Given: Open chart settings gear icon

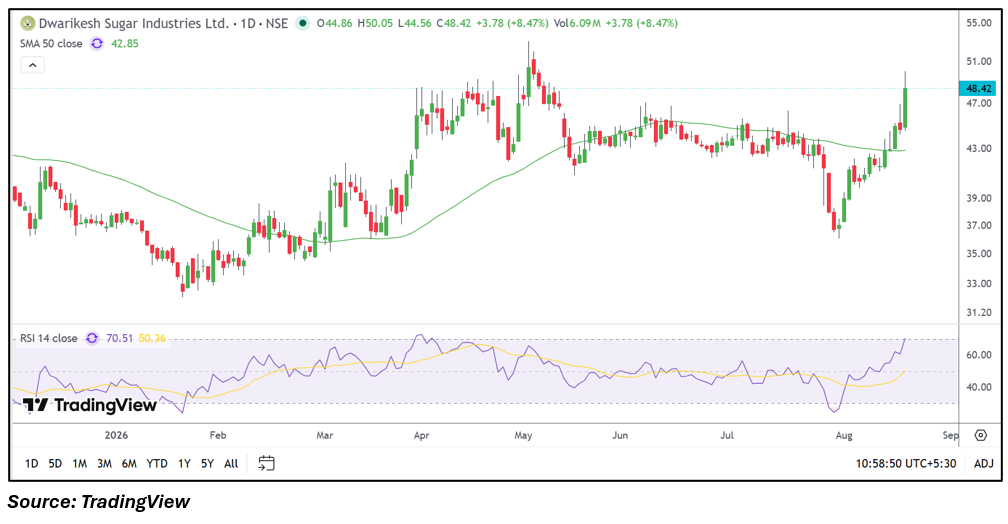Looking at the screenshot, I should coord(980,435).
